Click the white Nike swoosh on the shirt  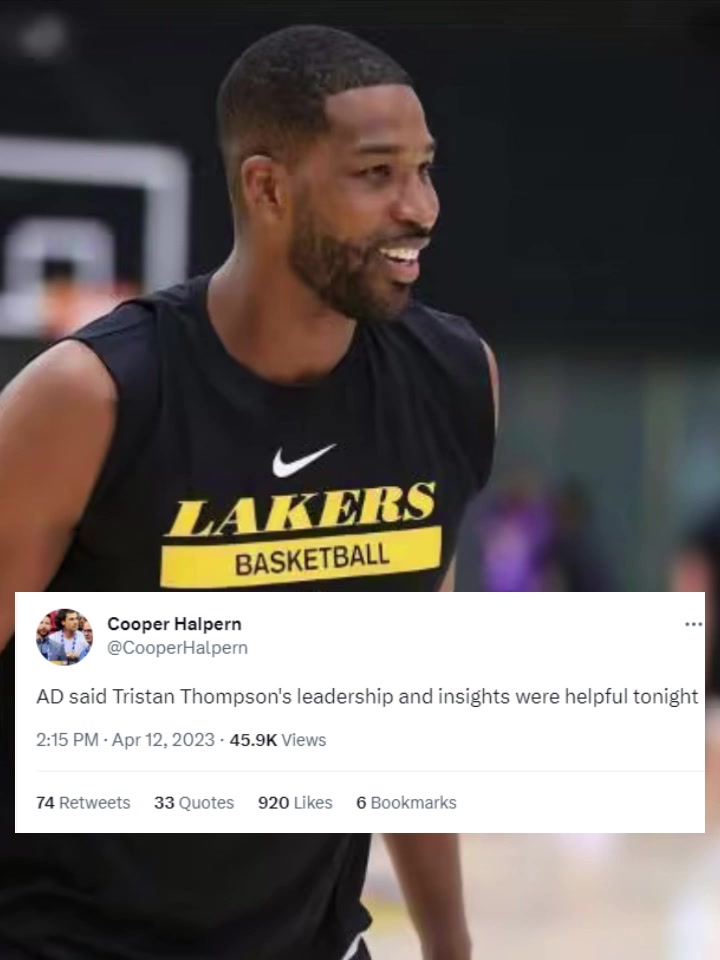[x=303, y=459]
